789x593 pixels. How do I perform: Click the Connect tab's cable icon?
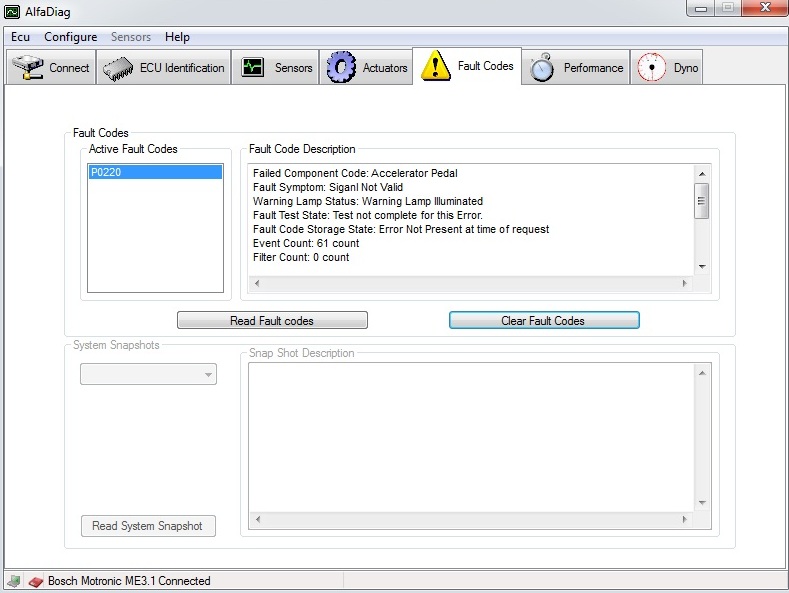click(28, 68)
